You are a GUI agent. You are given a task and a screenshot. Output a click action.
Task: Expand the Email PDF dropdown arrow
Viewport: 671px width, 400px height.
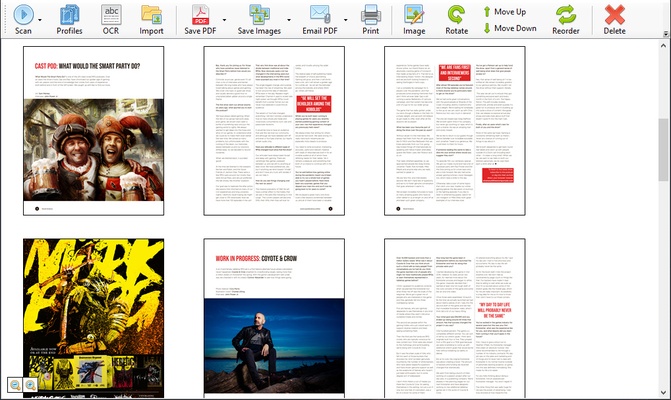[x=346, y=19]
